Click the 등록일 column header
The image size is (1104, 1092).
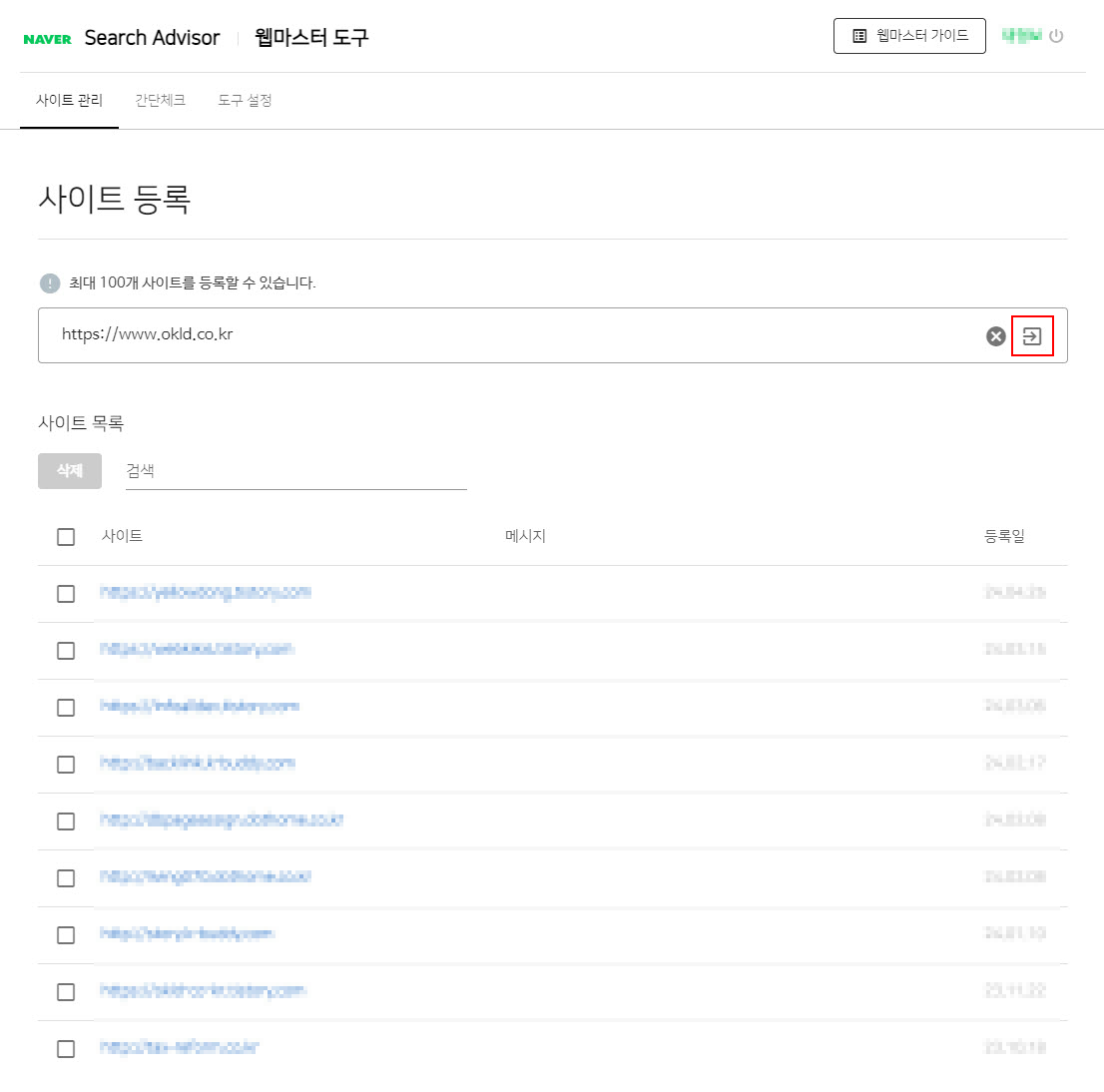pos(1004,536)
